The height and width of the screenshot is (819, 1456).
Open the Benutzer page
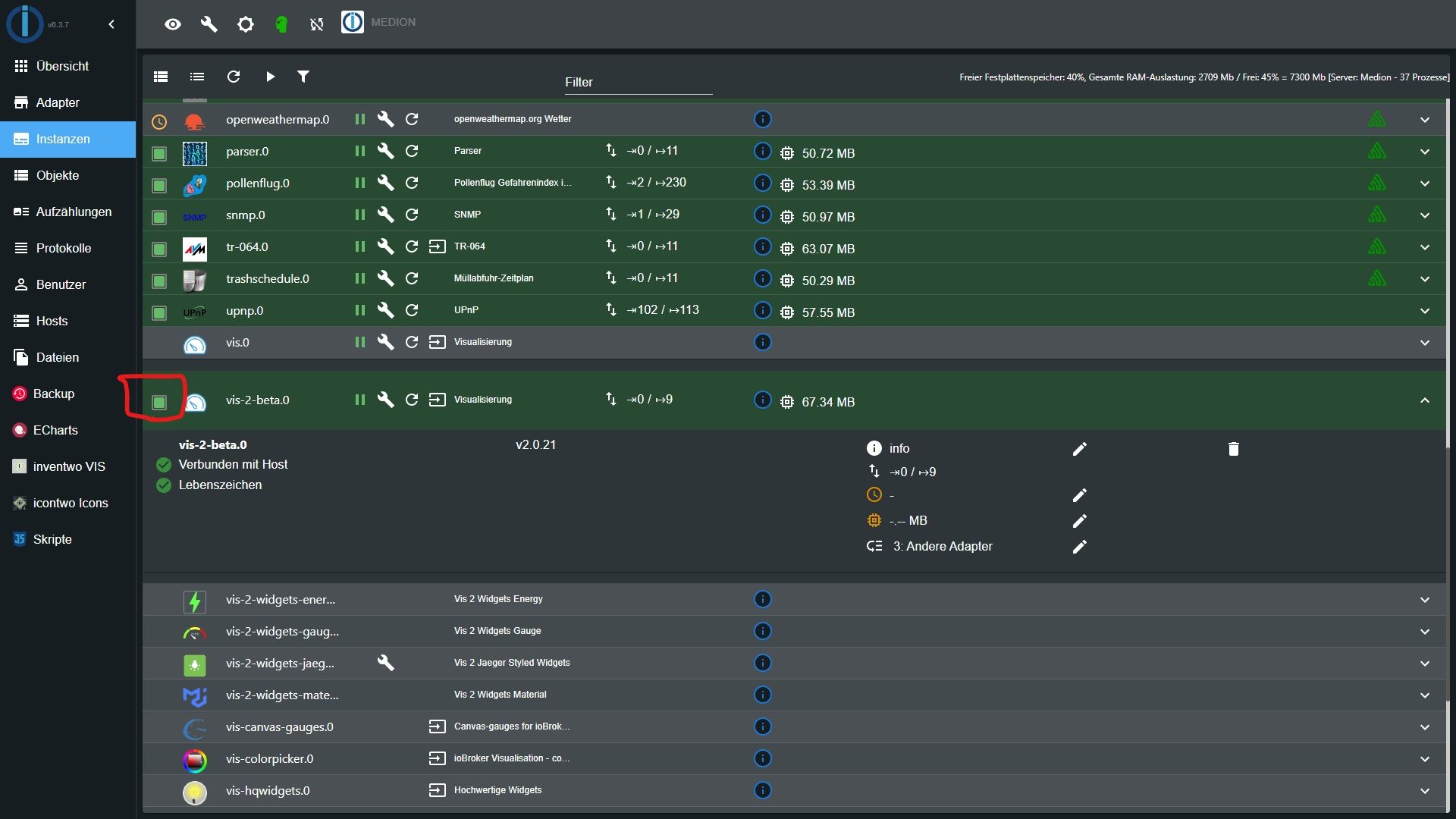point(67,284)
